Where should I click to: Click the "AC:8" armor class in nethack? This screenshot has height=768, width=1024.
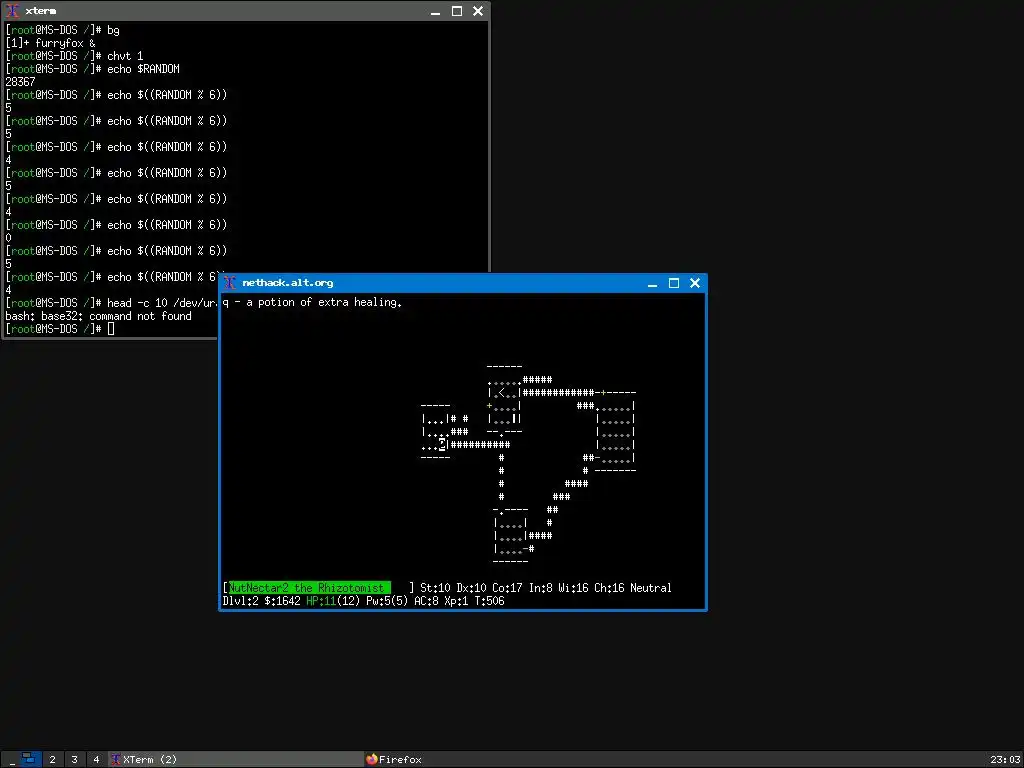tap(426, 601)
